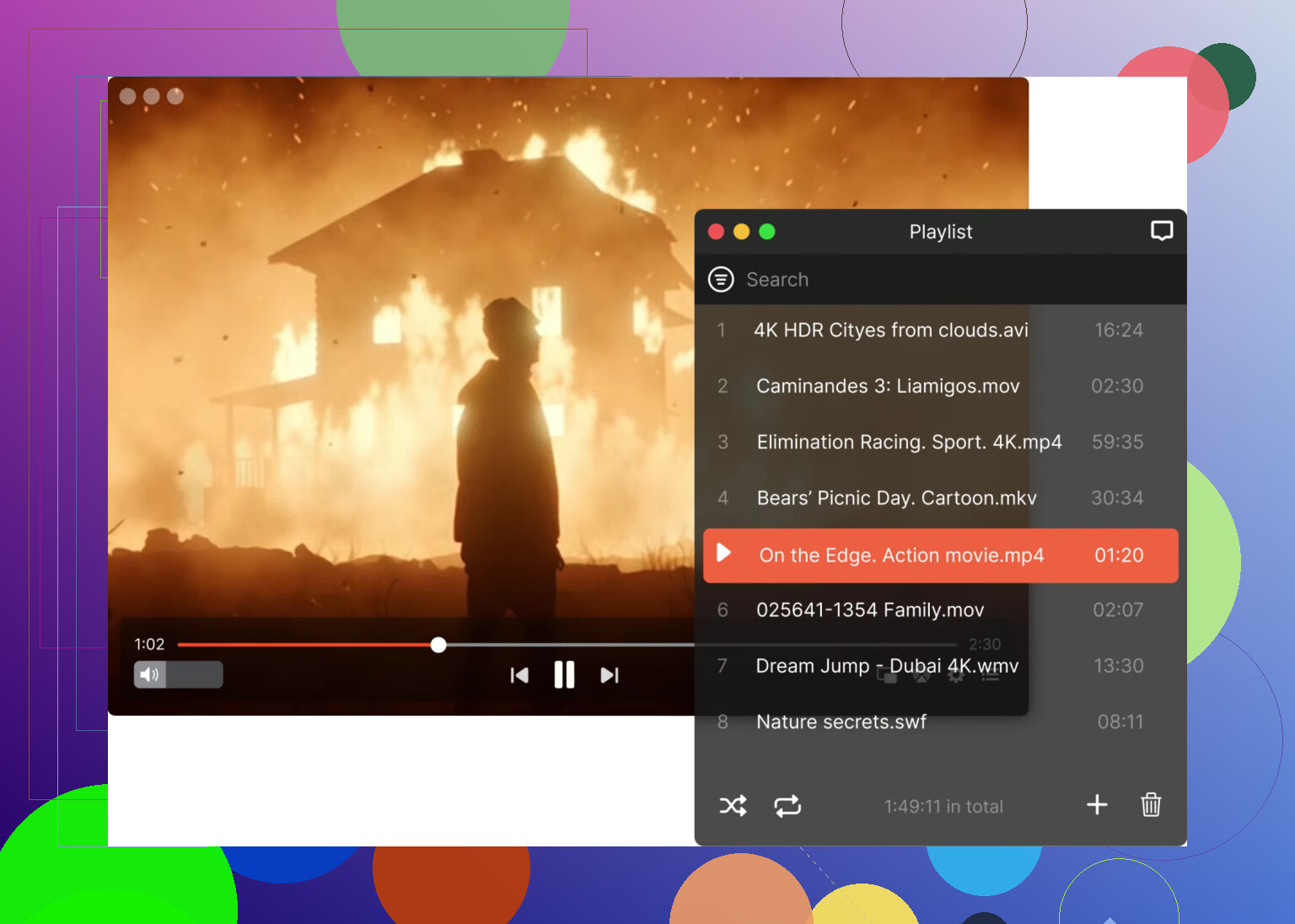
Task: Play Caminandes 3: Liamigos.mov
Action: (x=888, y=386)
